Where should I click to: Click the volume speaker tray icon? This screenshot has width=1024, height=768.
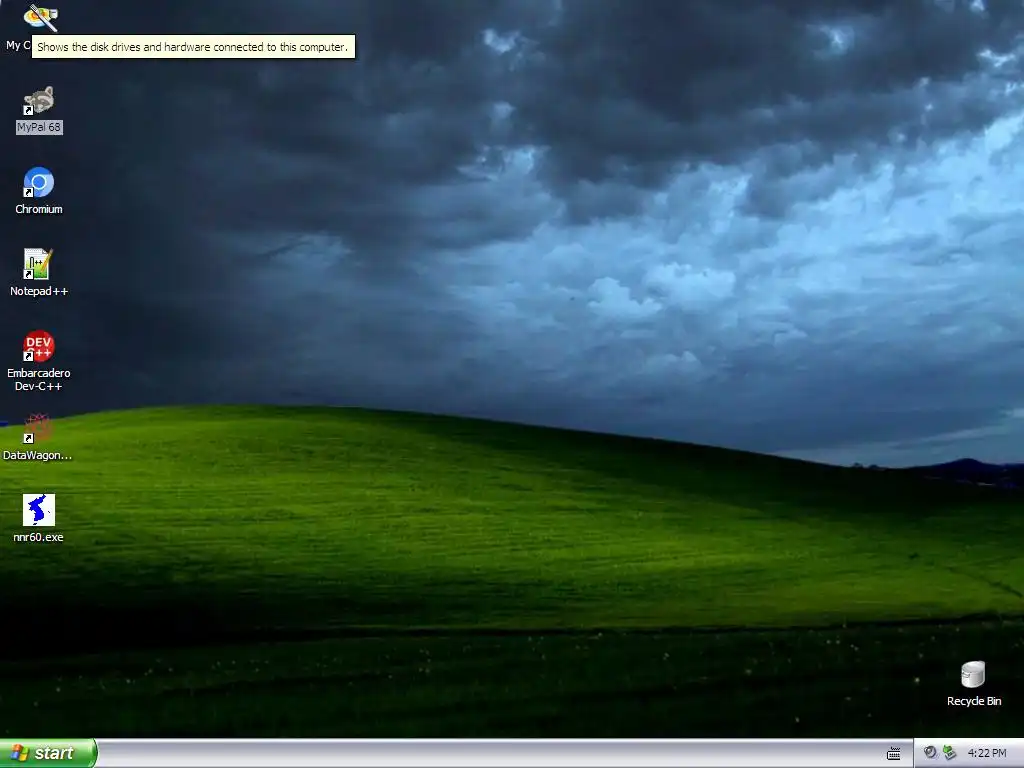pyautogui.click(x=931, y=753)
